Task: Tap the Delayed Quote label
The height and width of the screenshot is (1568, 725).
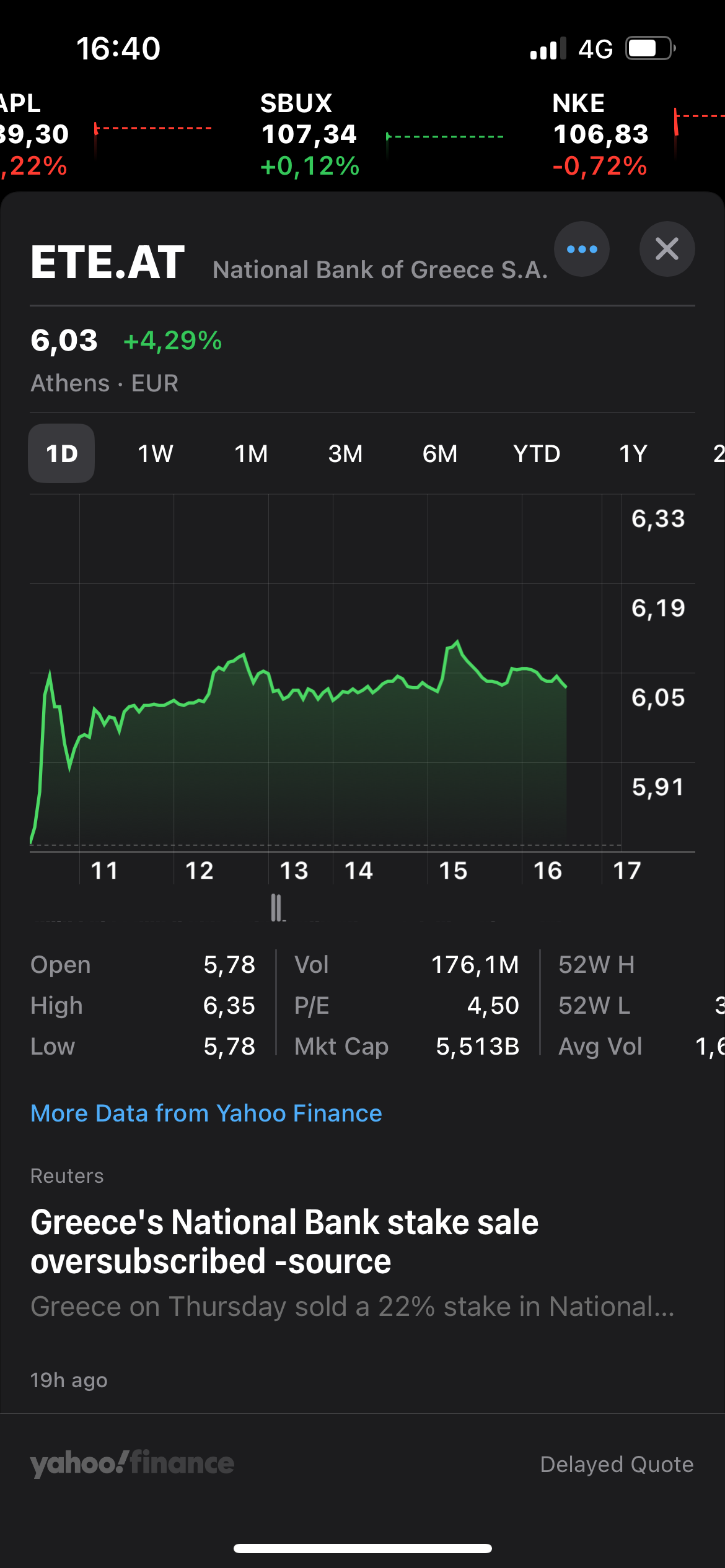Action: click(x=617, y=1464)
